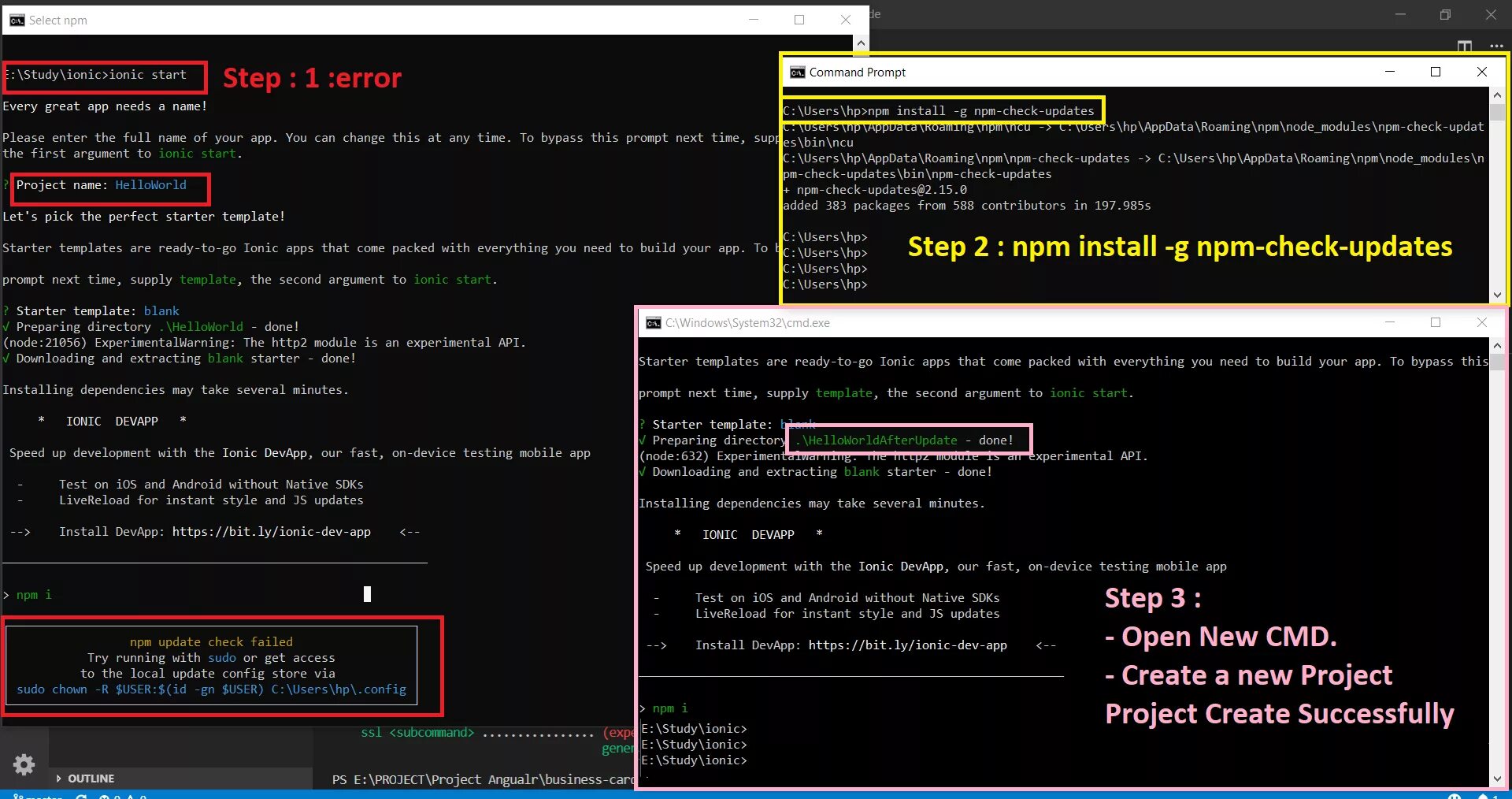Click the cmd.exe window title icon
Image resolution: width=1512 pixels, height=799 pixels.
click(x=653, y=323)
